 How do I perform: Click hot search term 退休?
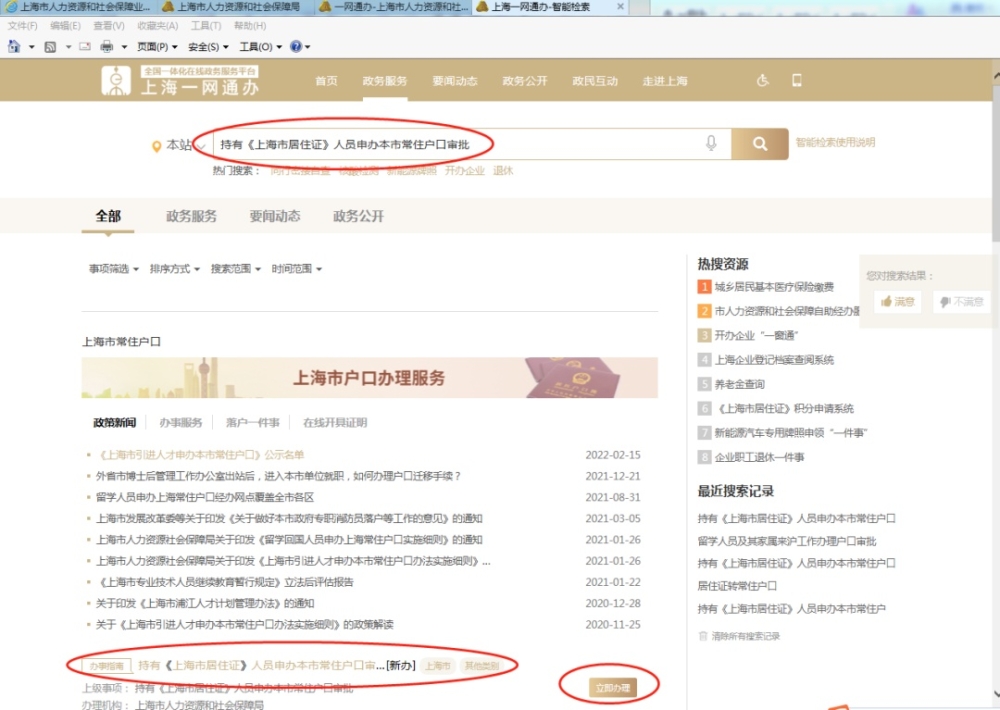tap(503, 170)
